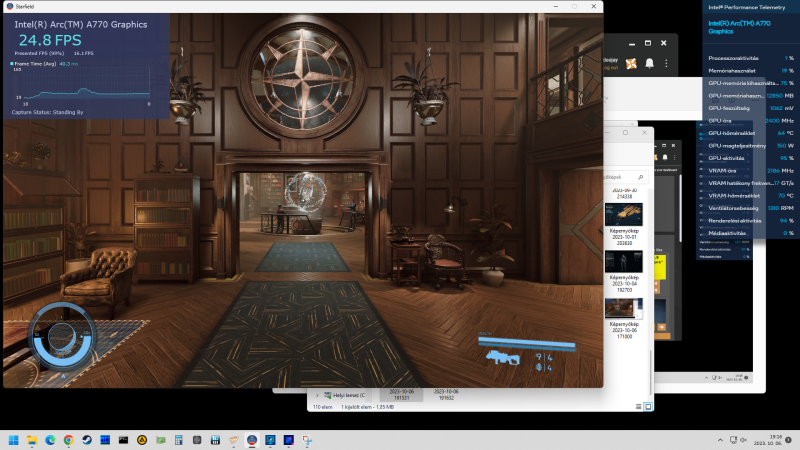Click the Frame Time (Avg) graph in overlay
Image resolution: width=800 pixels, height=450 pixels.
86,84
